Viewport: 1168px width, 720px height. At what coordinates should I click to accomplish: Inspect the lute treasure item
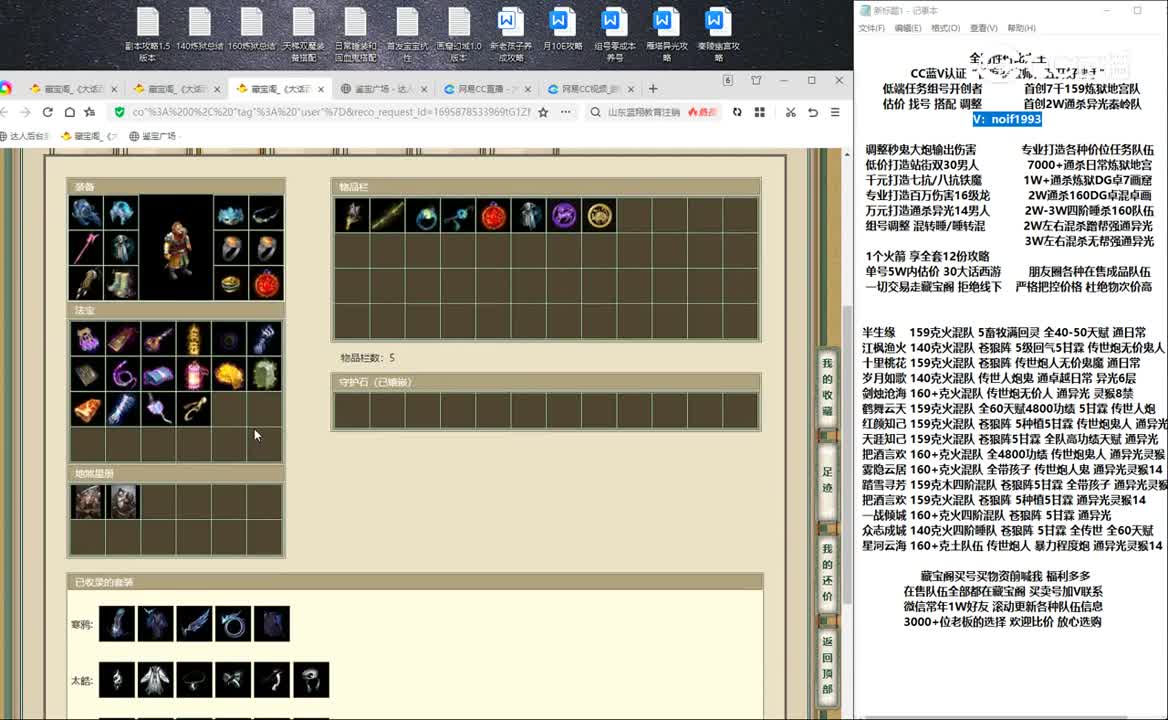tap(159, 339)
